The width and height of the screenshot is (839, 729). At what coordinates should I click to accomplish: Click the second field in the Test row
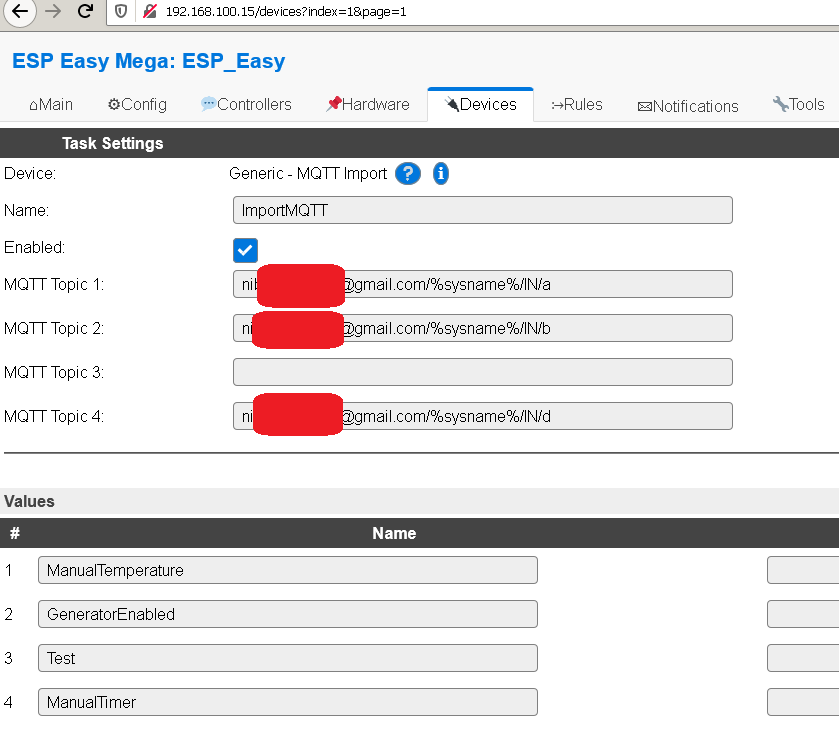pyautogui.click(x=803, y=658)
